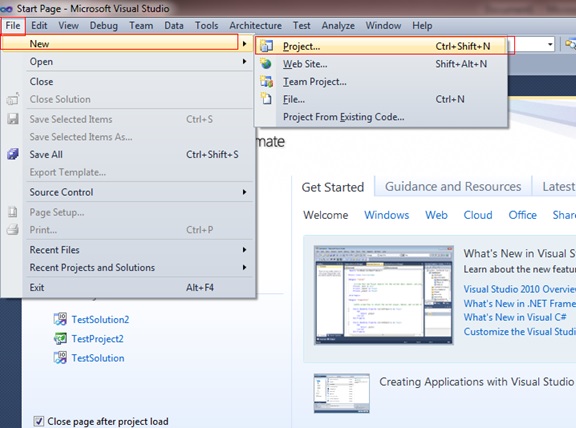The width and height of the screenshot is (576, 428).
Task: Open Visual Studio 2010 Overview link
Action: [x=519, y=289]
